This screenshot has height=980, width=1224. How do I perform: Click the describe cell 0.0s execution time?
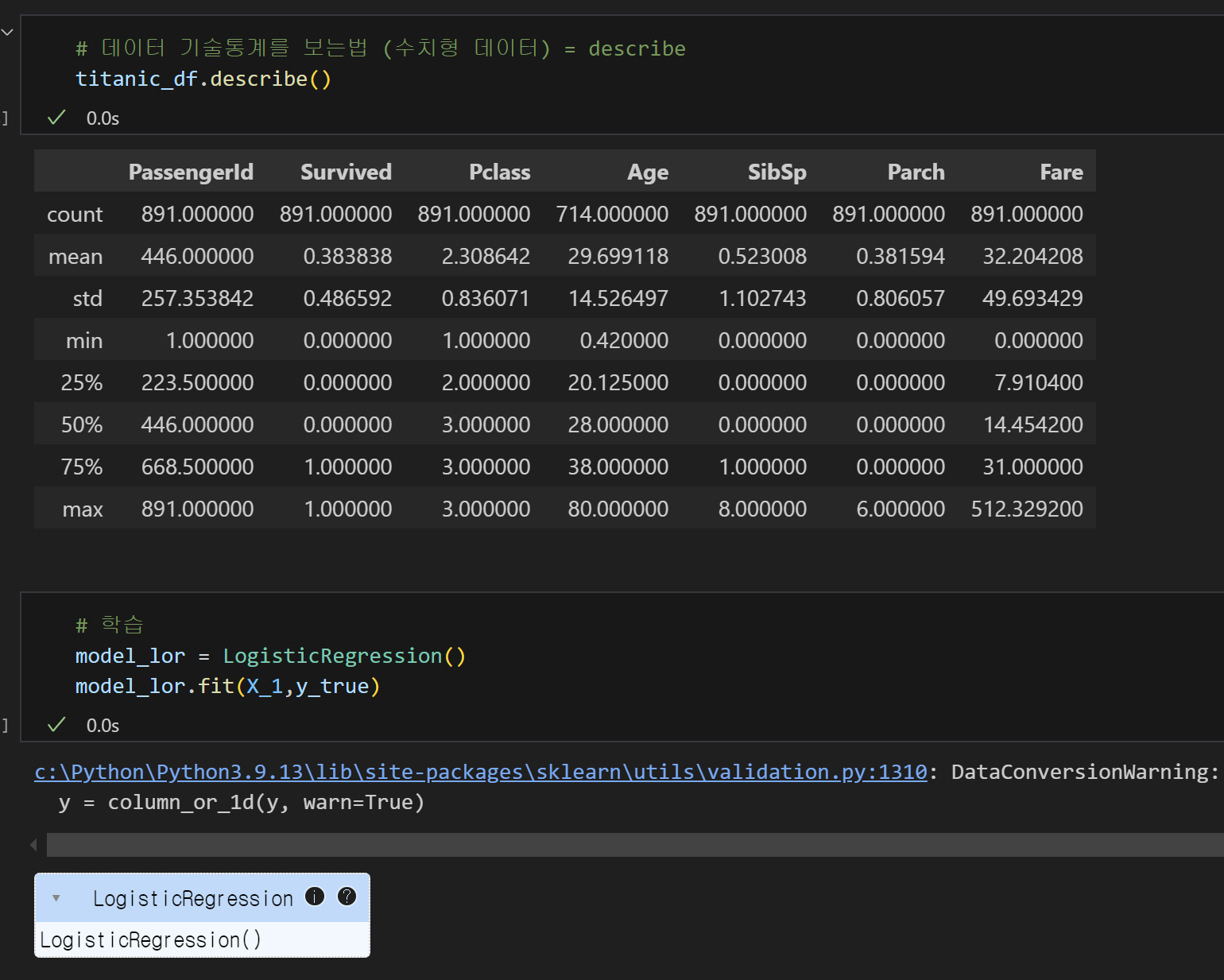(x=103, y=118)
